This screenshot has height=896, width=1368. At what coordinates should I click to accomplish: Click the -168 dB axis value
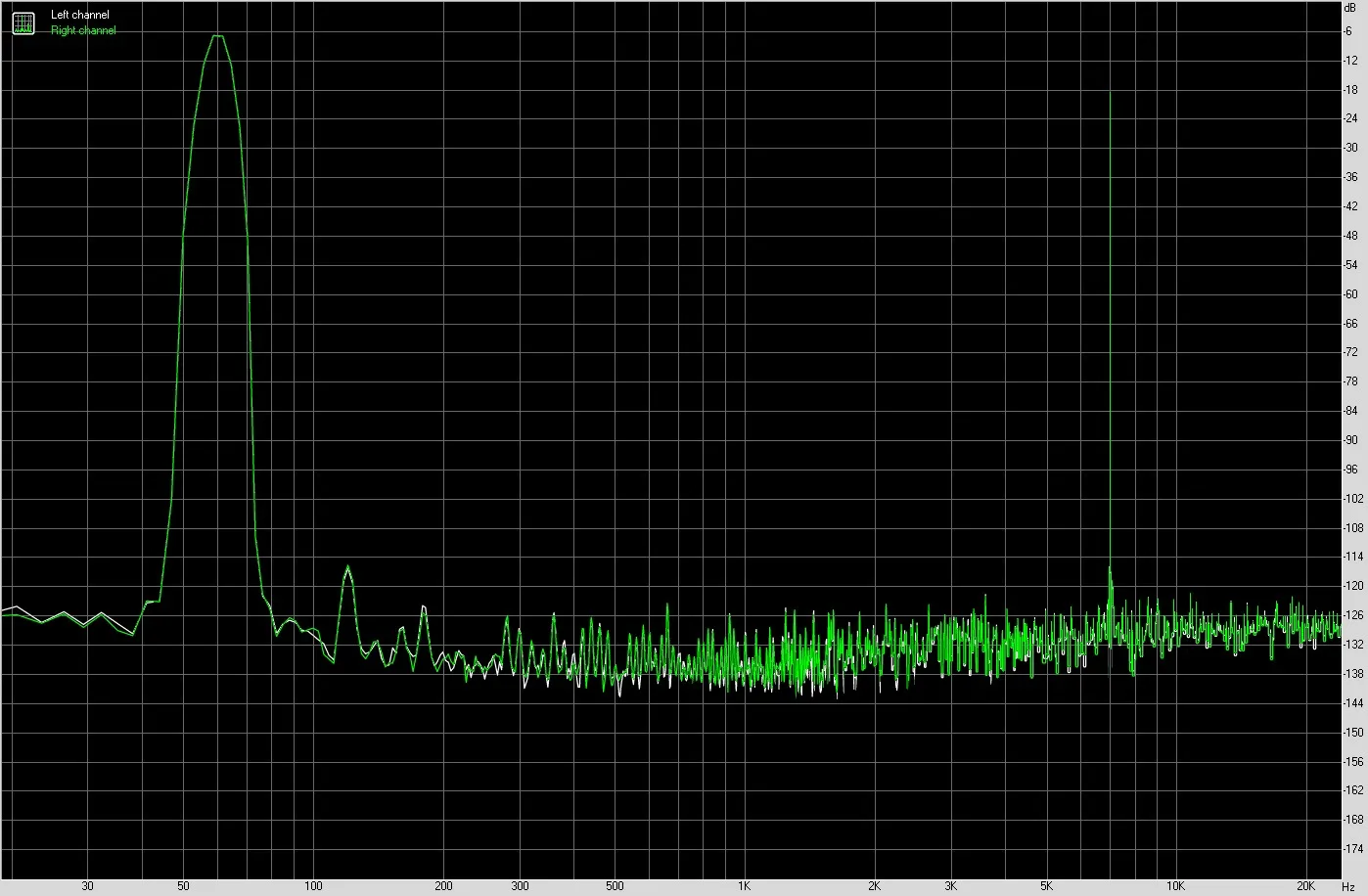(1352, 820)
